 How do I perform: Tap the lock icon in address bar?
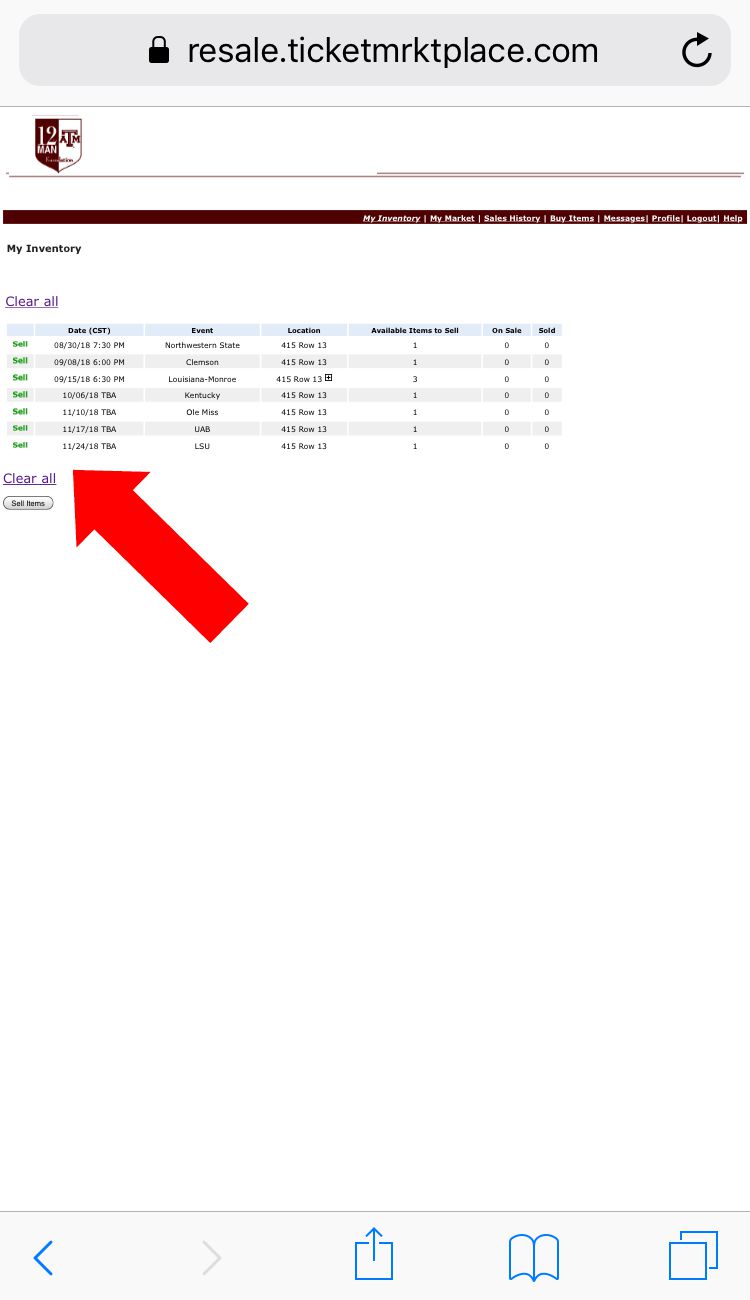point(159,51)
